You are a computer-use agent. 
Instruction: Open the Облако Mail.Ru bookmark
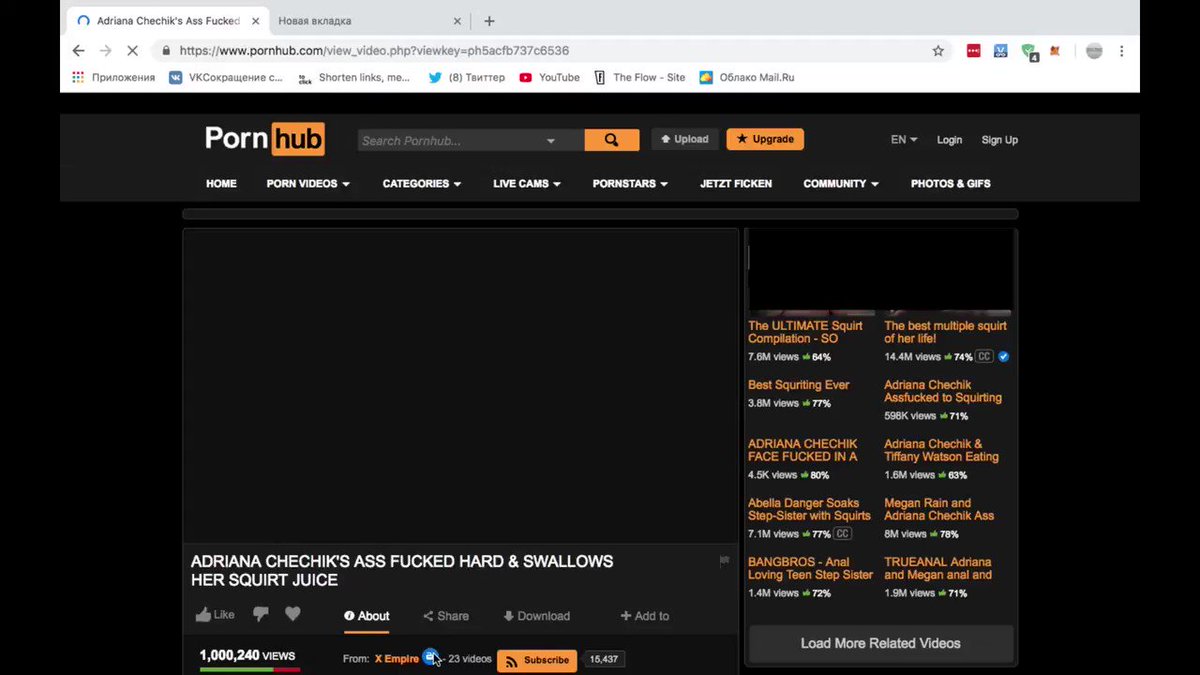747,77
